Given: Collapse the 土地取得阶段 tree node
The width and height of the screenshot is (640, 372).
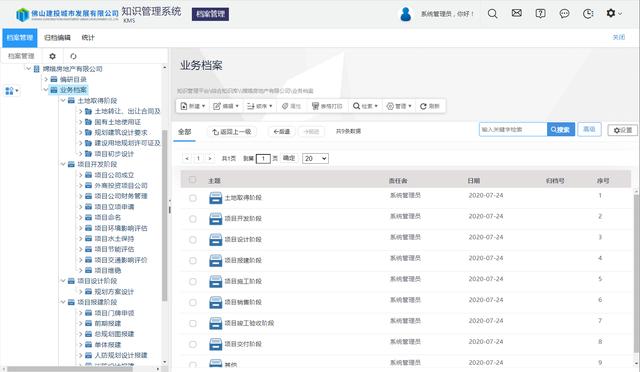Looking at the screenshot, I should [63, 100].
